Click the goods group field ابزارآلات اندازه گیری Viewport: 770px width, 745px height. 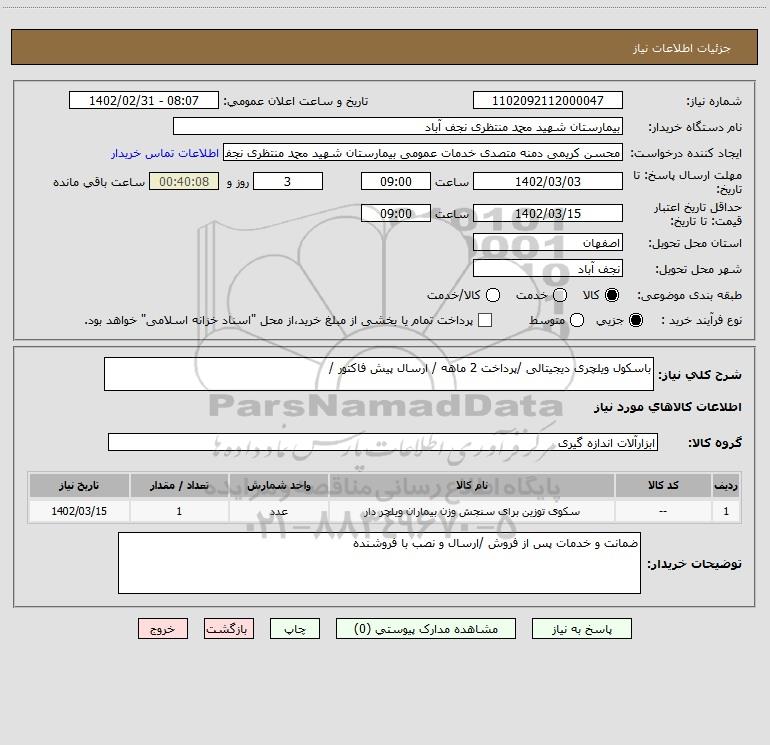(383, 442)
